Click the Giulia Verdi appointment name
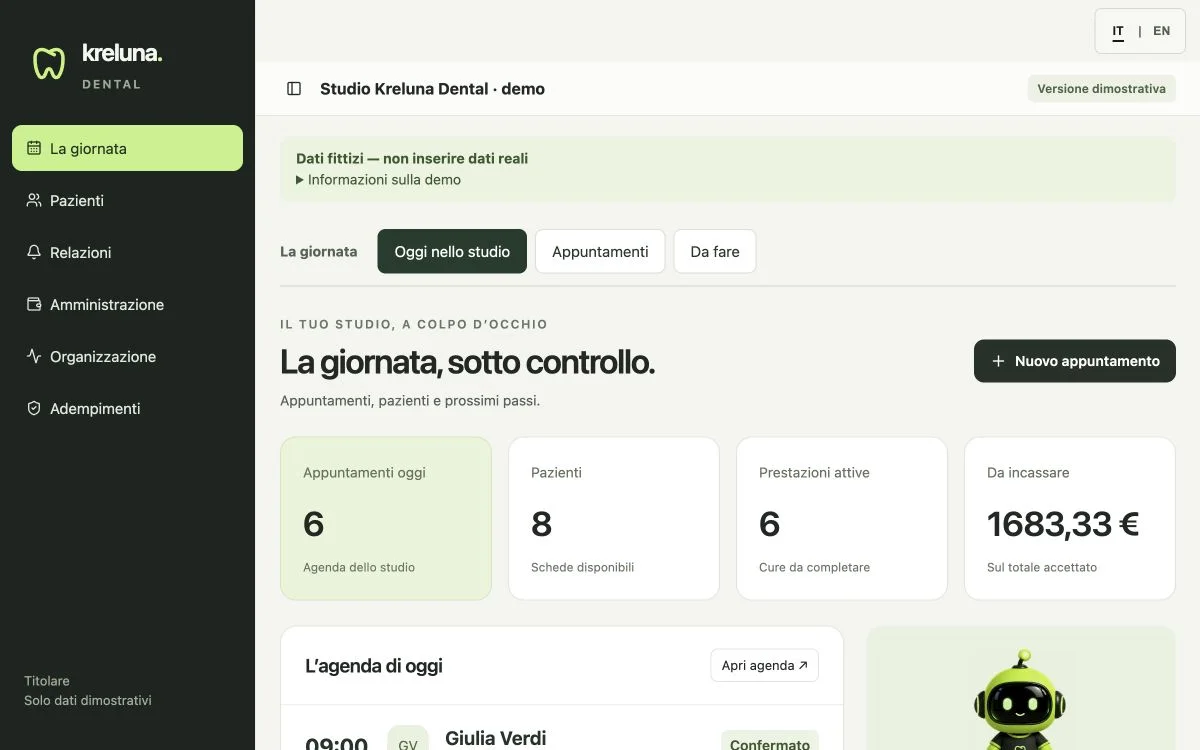Image resolution: width=1200 pixels, height=750 pixels. 496,738
